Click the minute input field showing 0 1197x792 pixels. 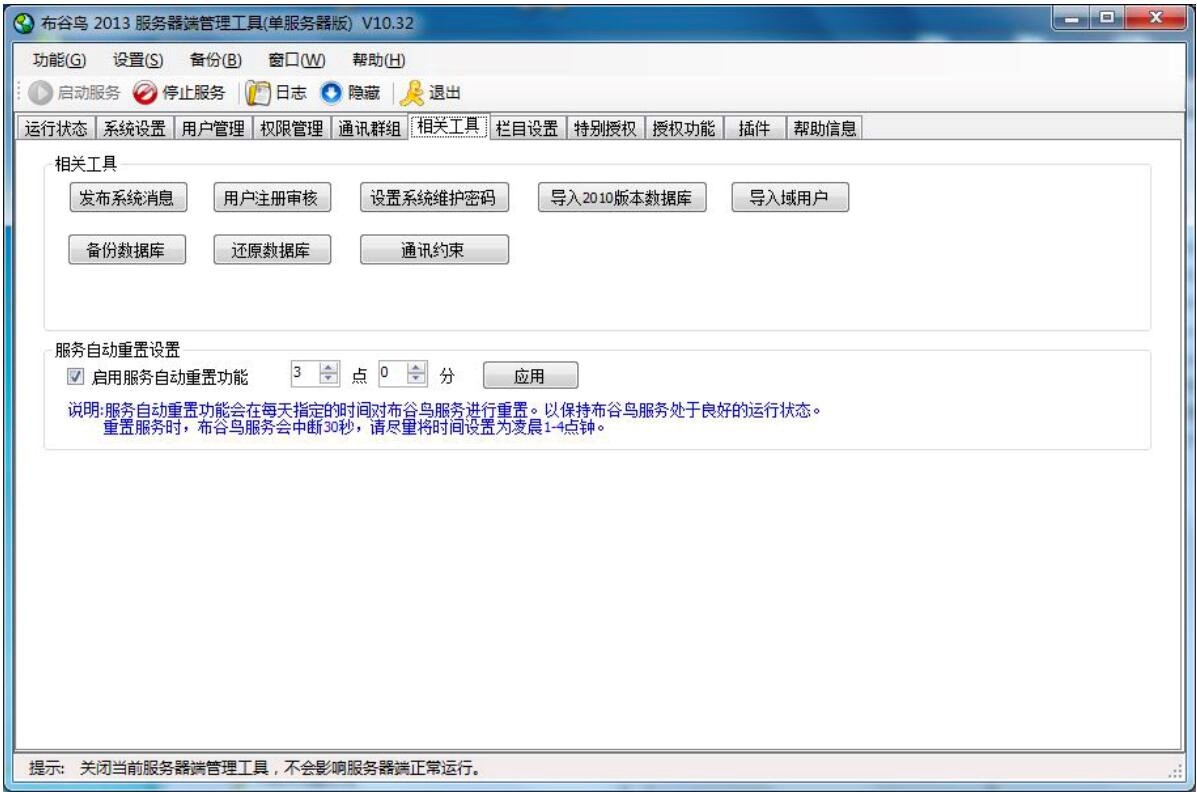click(393, 373)
